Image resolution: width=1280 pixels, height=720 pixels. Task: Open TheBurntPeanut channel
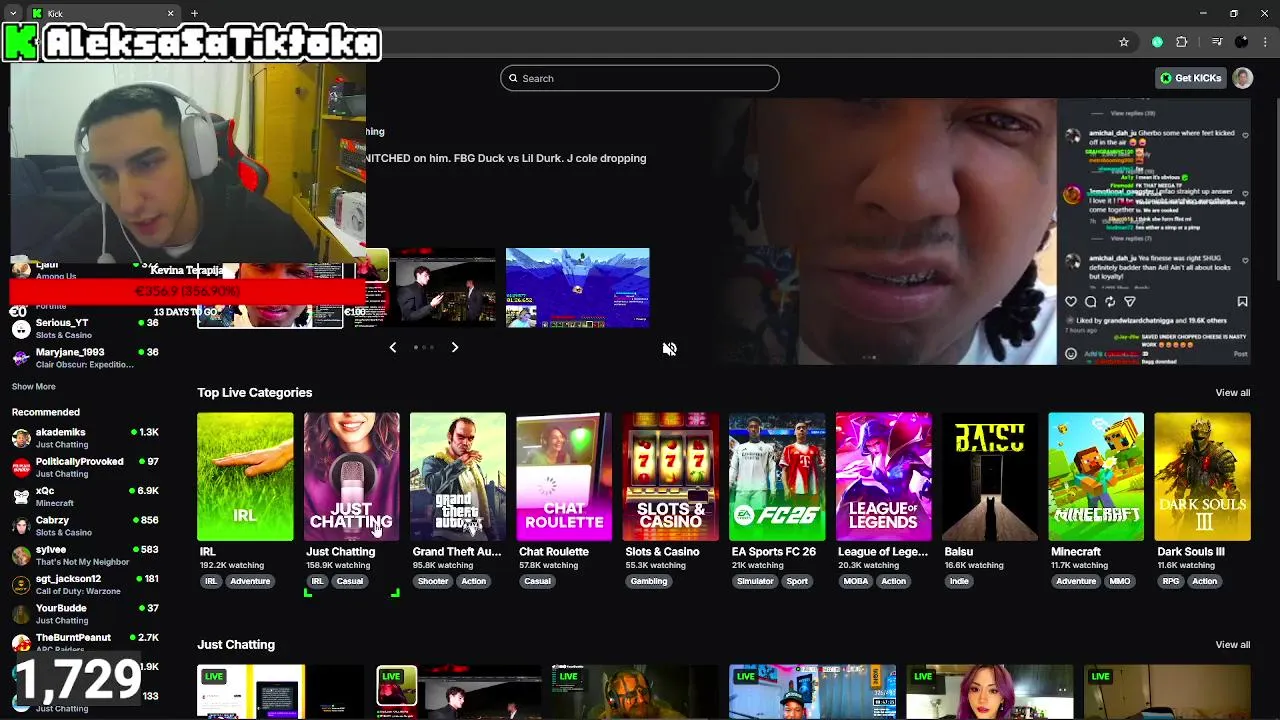pyautogui.click(x=85, y=641)
